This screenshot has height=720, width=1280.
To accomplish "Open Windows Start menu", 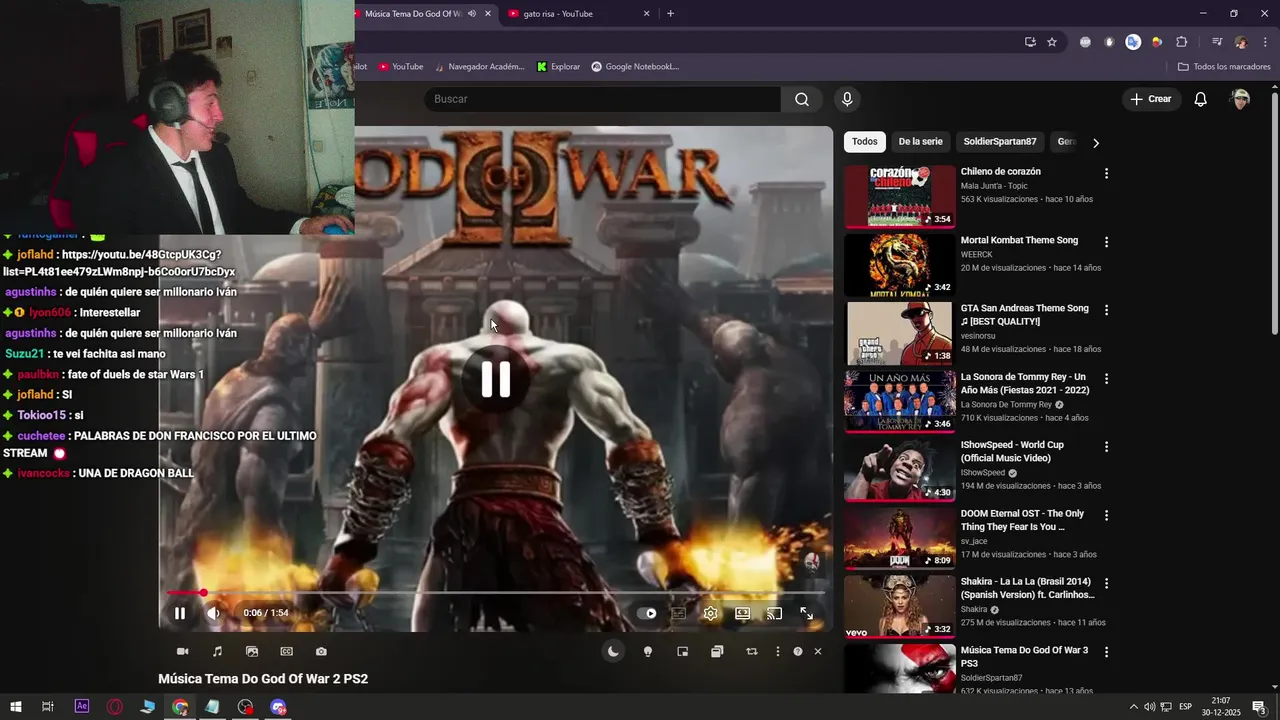I will [x=15, y=707].
